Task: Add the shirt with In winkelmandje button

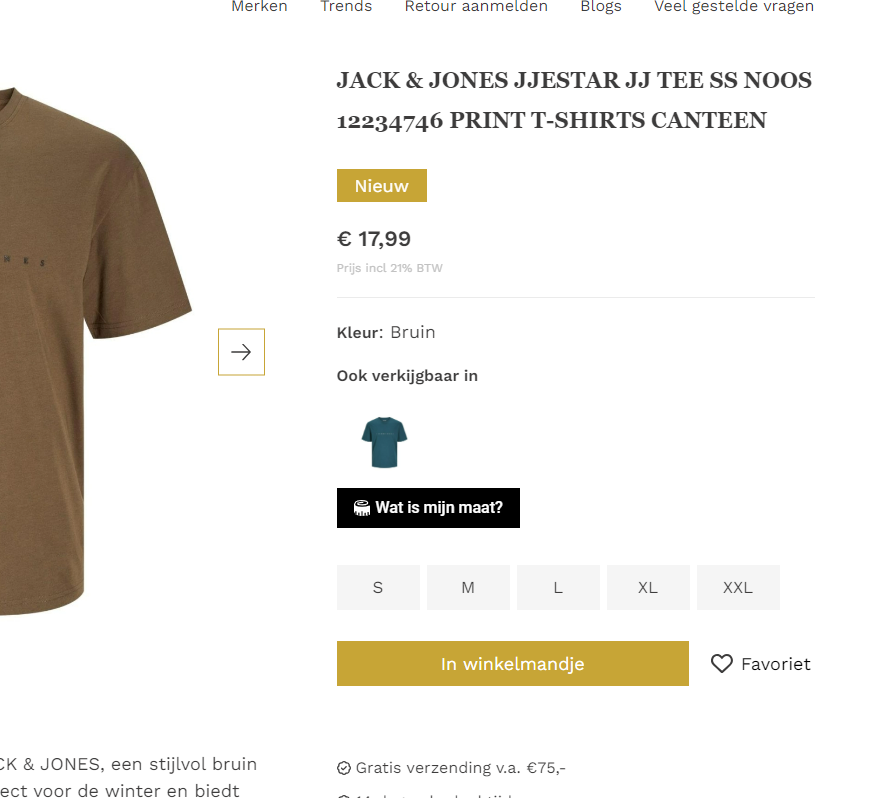Action: (x=512, y=664)
